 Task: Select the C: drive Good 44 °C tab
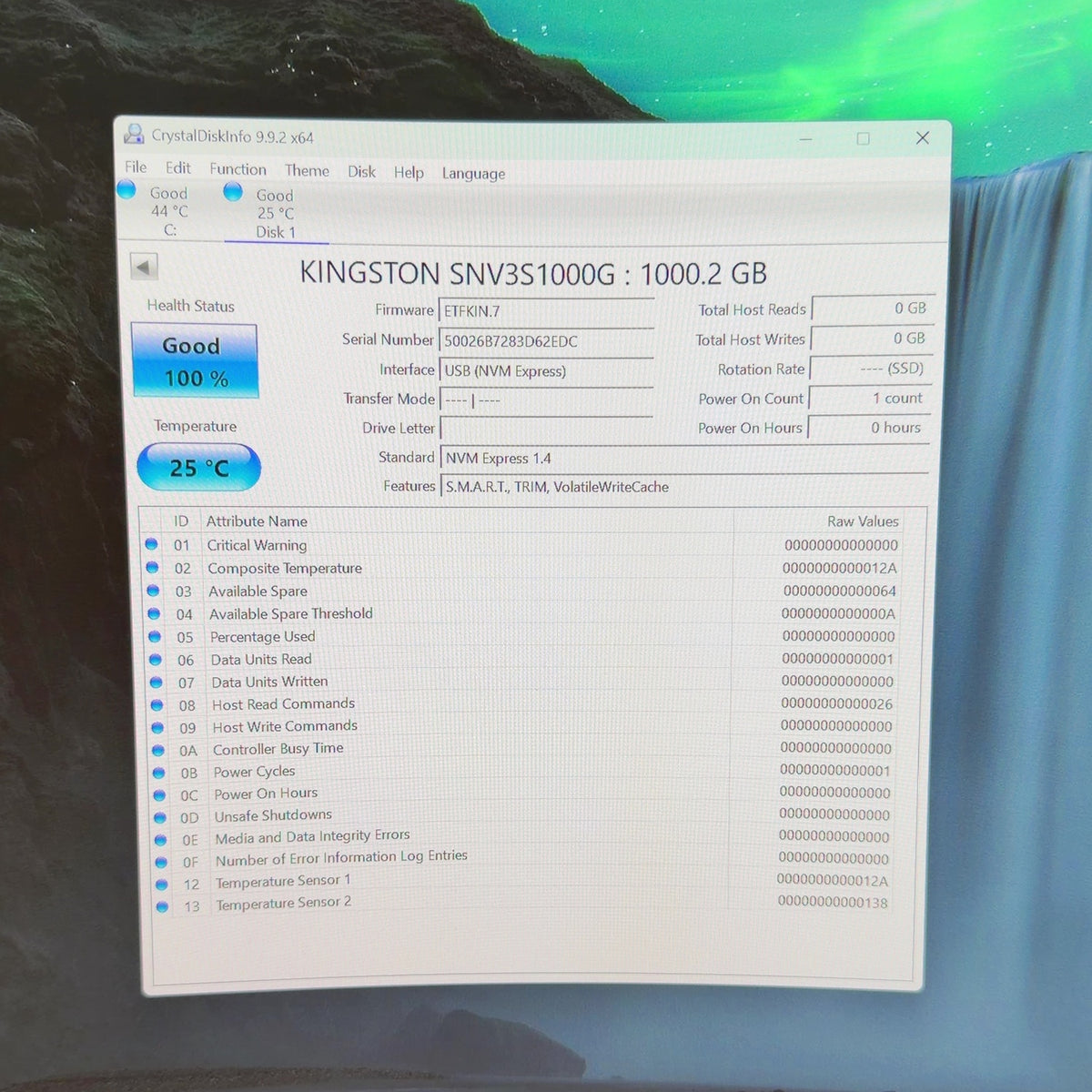[x=168, y=211]
